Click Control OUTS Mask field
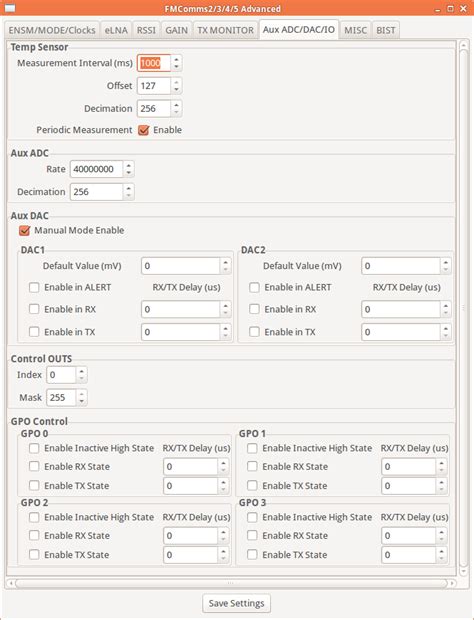474x620 pixels. 61,397
